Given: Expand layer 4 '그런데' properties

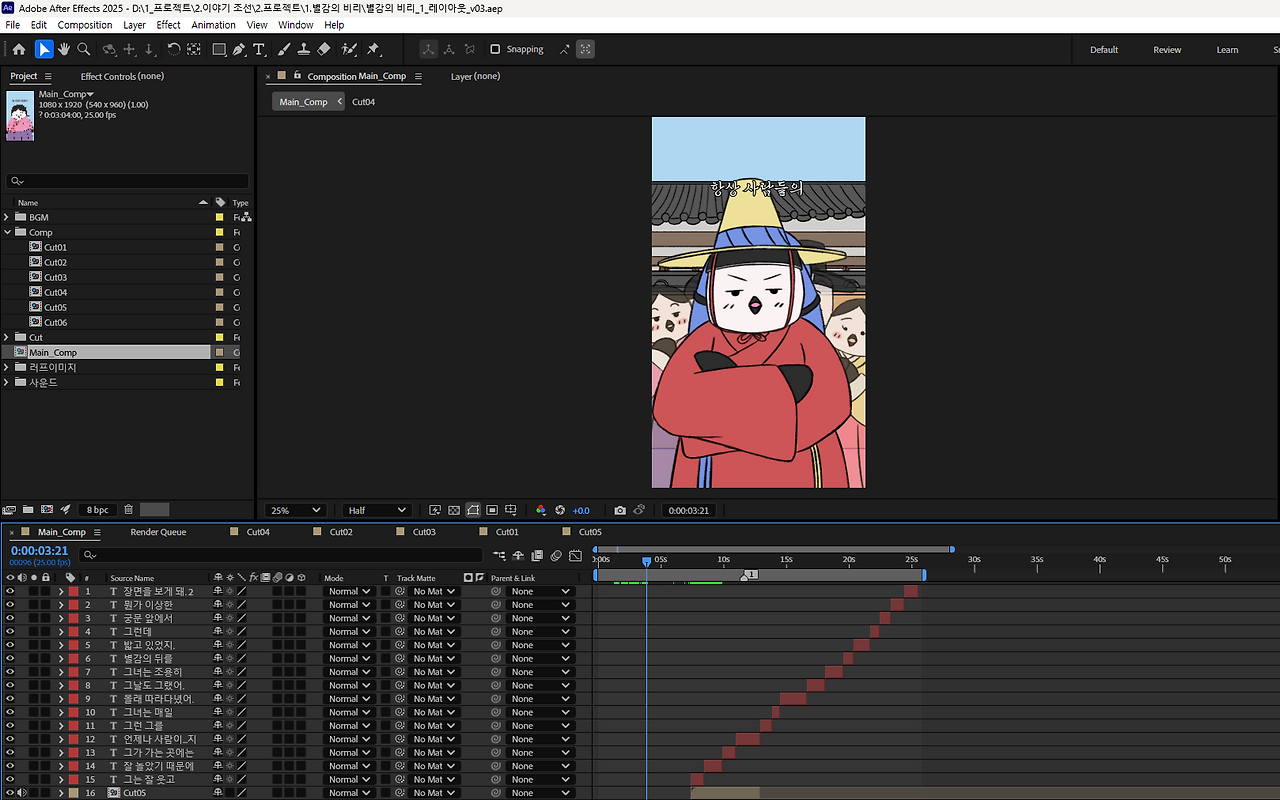Looking at the screenshot, I should (x=61, y=632).
